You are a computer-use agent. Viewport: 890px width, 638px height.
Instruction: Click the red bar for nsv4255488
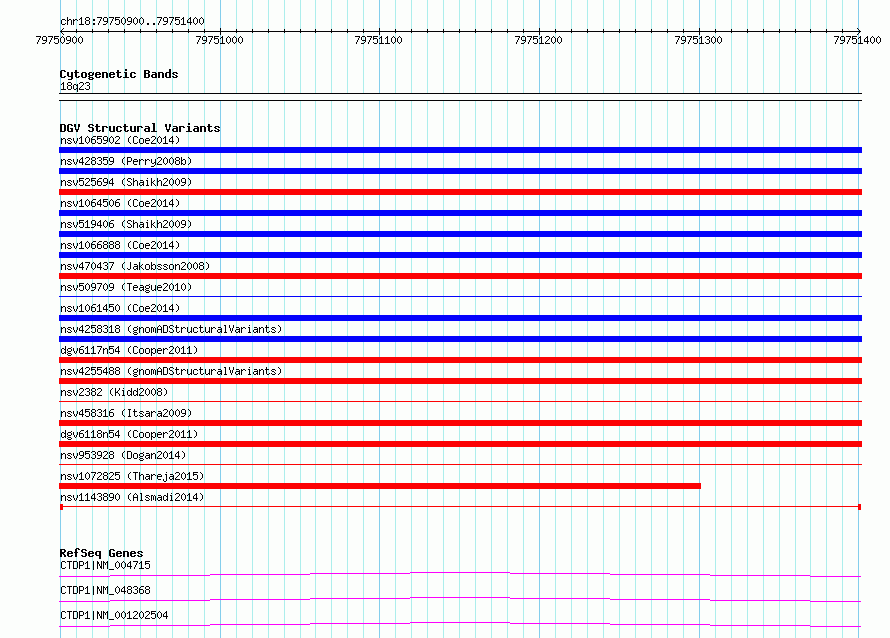pos(460,381)
